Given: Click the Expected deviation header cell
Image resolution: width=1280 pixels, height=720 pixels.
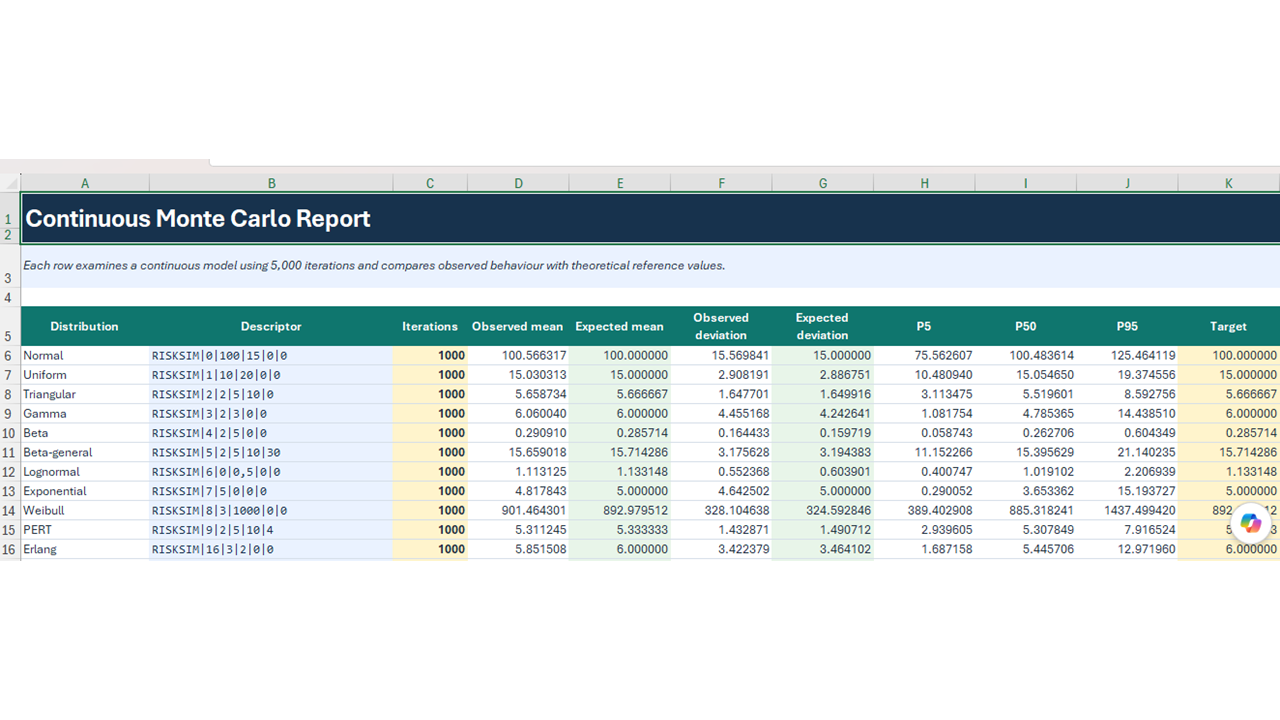Looking at the screenshot, I should 822,326.
